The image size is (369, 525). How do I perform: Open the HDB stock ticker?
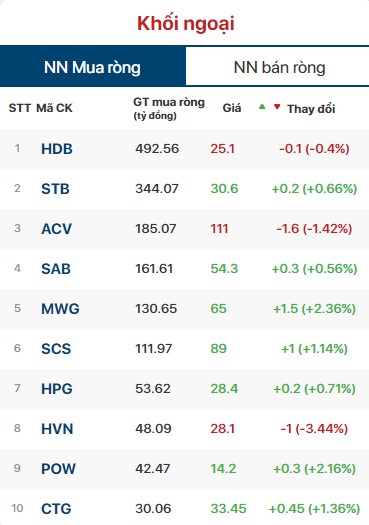pyautogui.click(x=57, y=149)
